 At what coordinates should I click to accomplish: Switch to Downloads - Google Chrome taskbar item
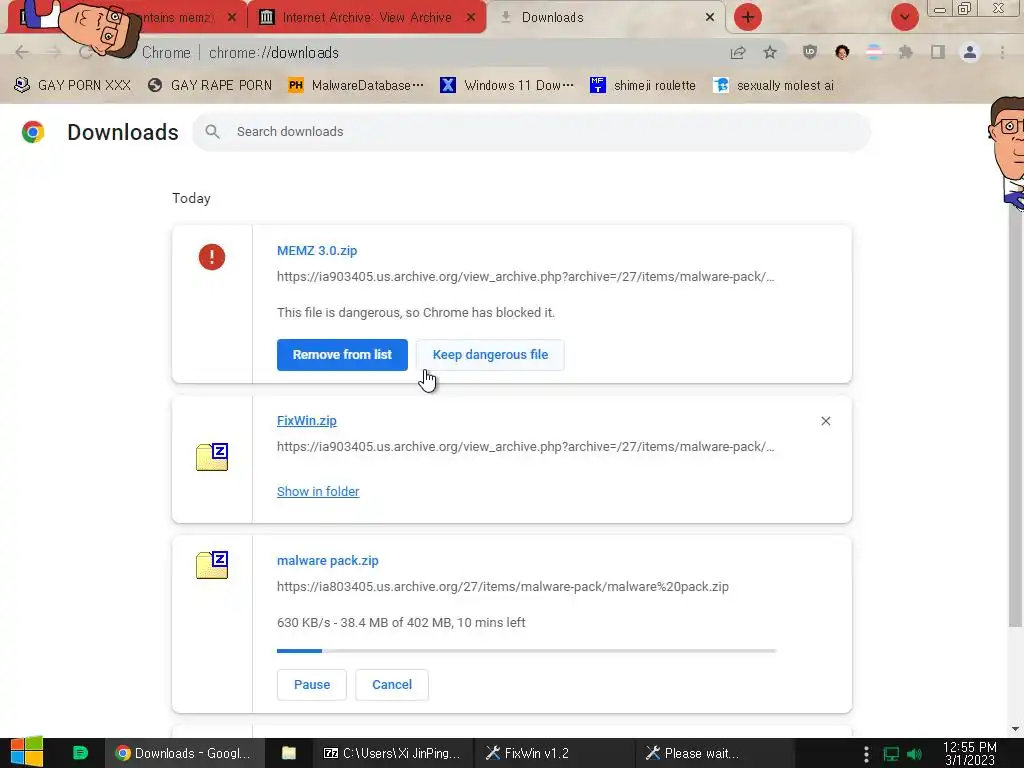pyautogui.click(x=185, y=753)
